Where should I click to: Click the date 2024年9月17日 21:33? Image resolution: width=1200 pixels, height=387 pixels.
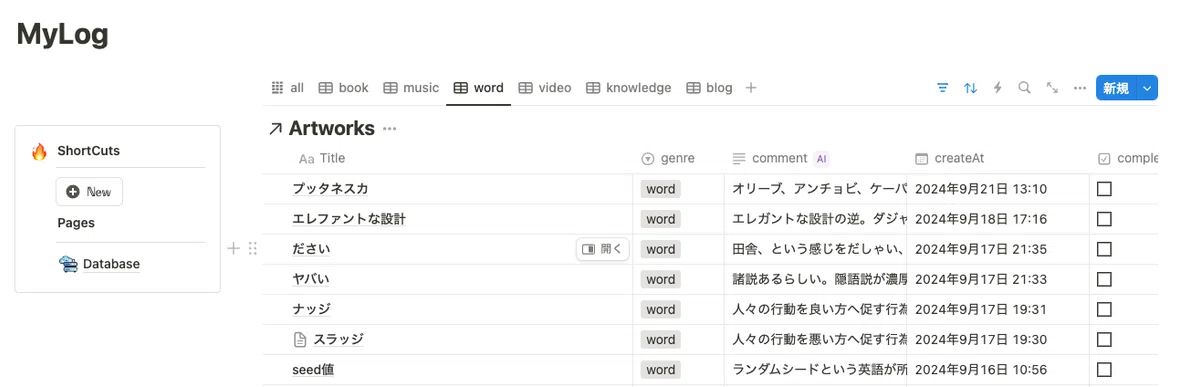click(981, 279)
